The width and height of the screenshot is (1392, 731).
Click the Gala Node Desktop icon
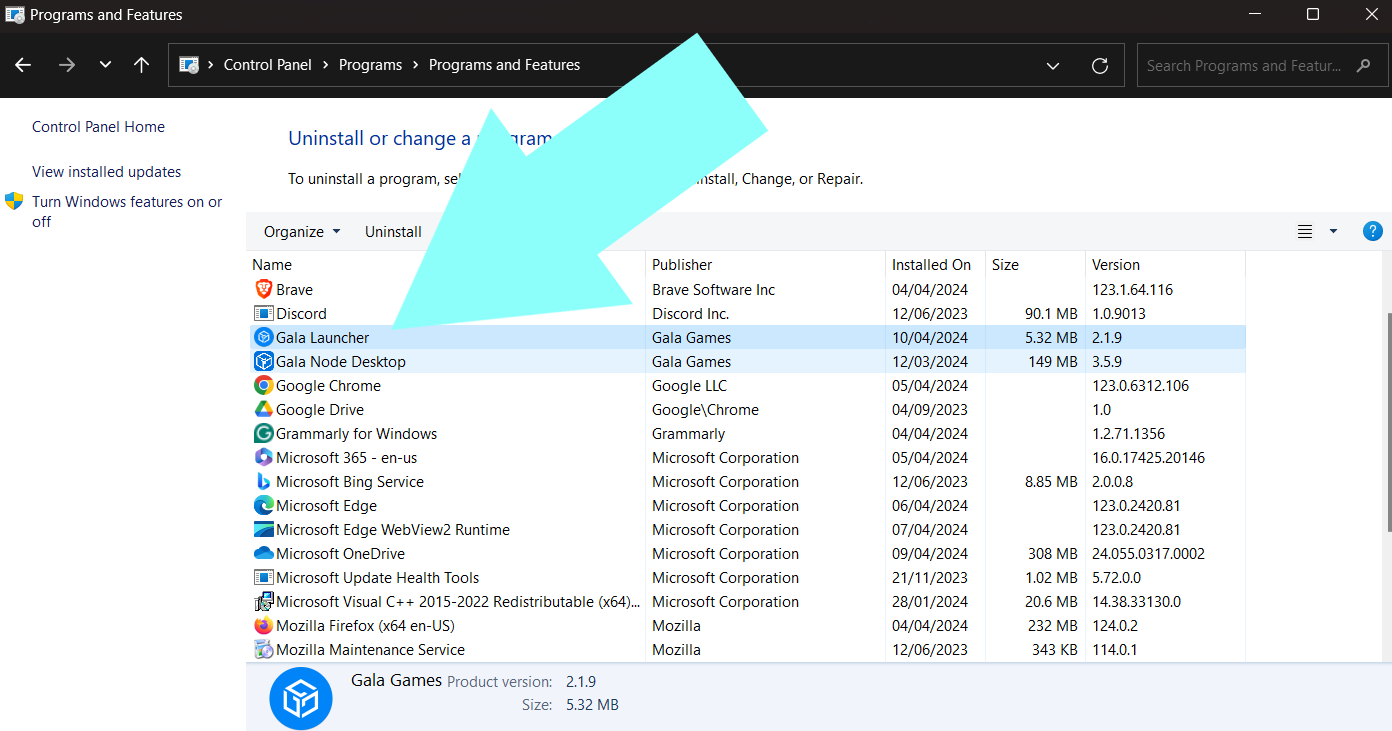(x=263, y=361)
